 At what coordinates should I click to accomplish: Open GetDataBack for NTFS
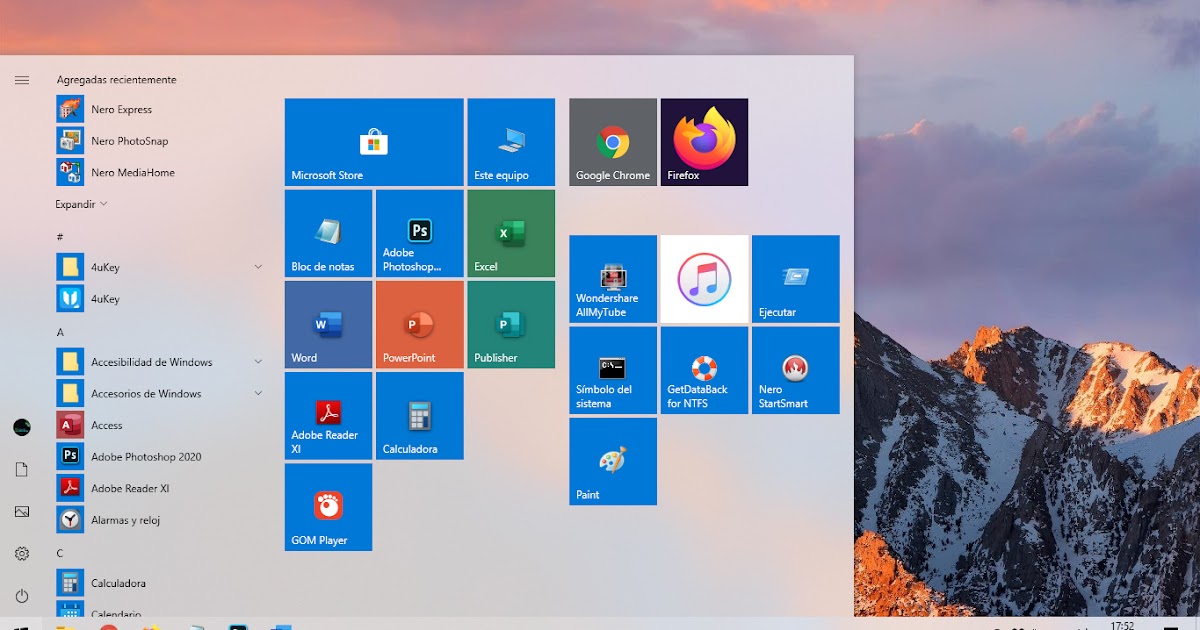coord(704,370)
